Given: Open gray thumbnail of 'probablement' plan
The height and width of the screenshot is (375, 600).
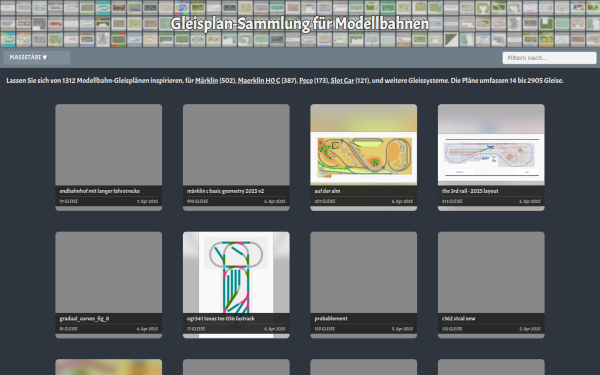Looking at the screenshot, I should [364, 272].
